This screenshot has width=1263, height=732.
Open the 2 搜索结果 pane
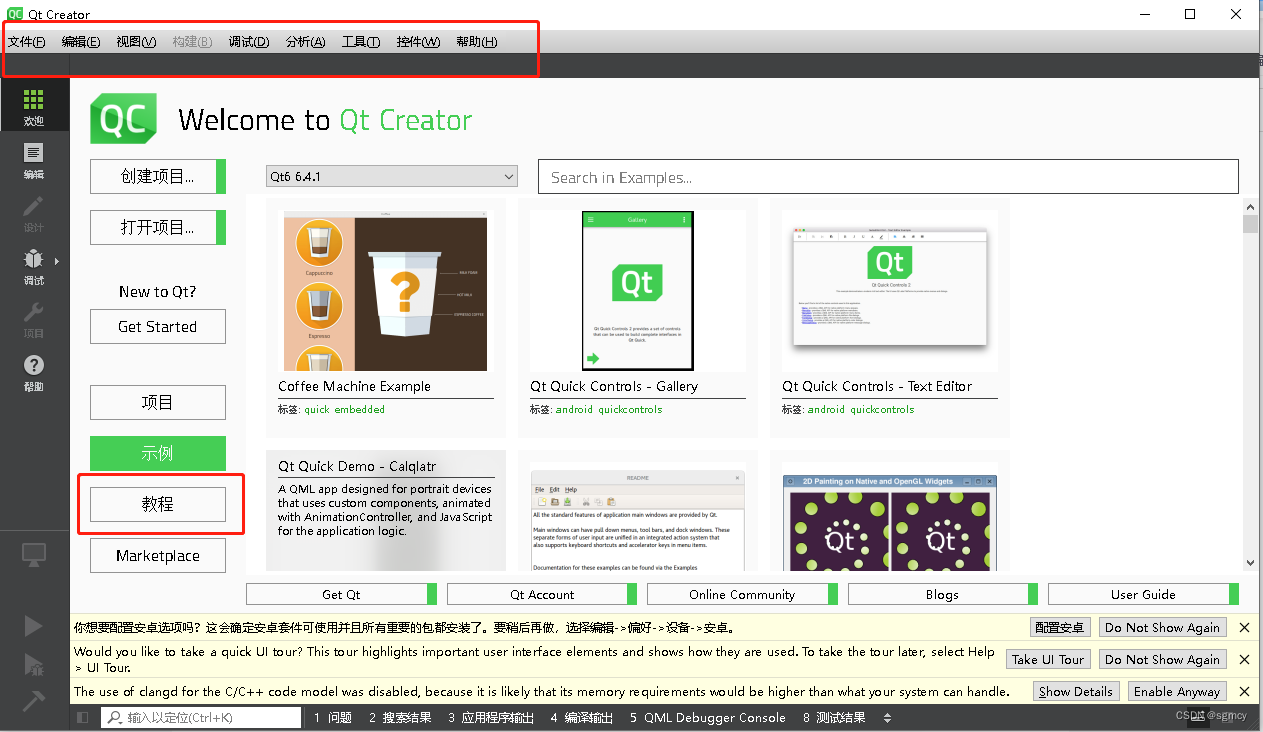pos(400,718)
